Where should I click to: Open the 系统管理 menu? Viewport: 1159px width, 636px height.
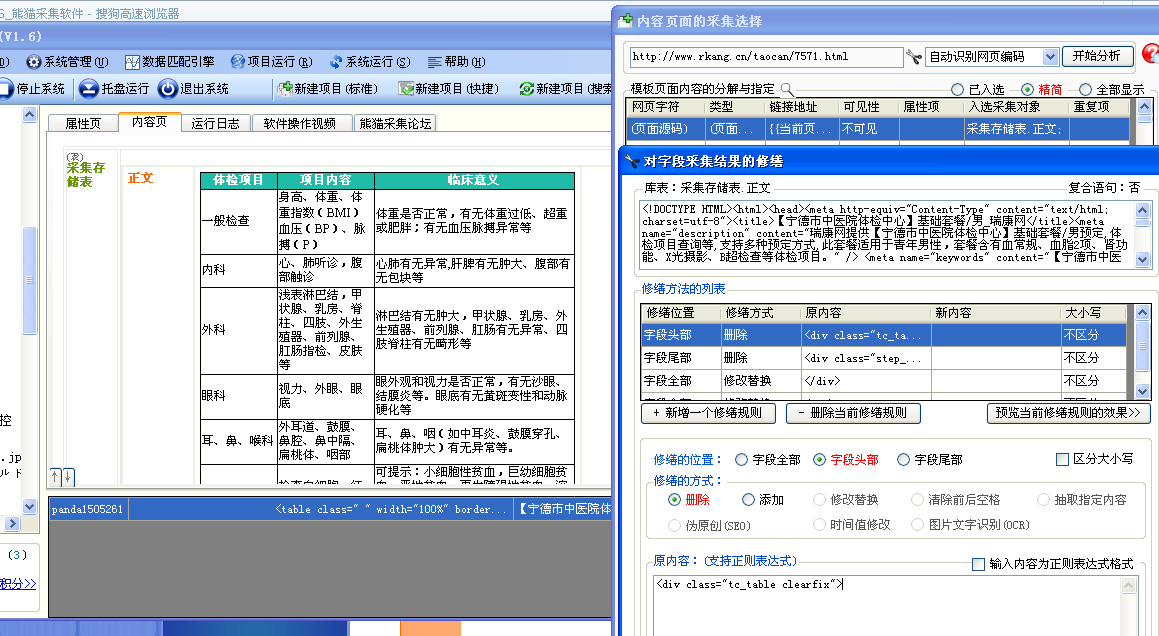coord(75,62)
